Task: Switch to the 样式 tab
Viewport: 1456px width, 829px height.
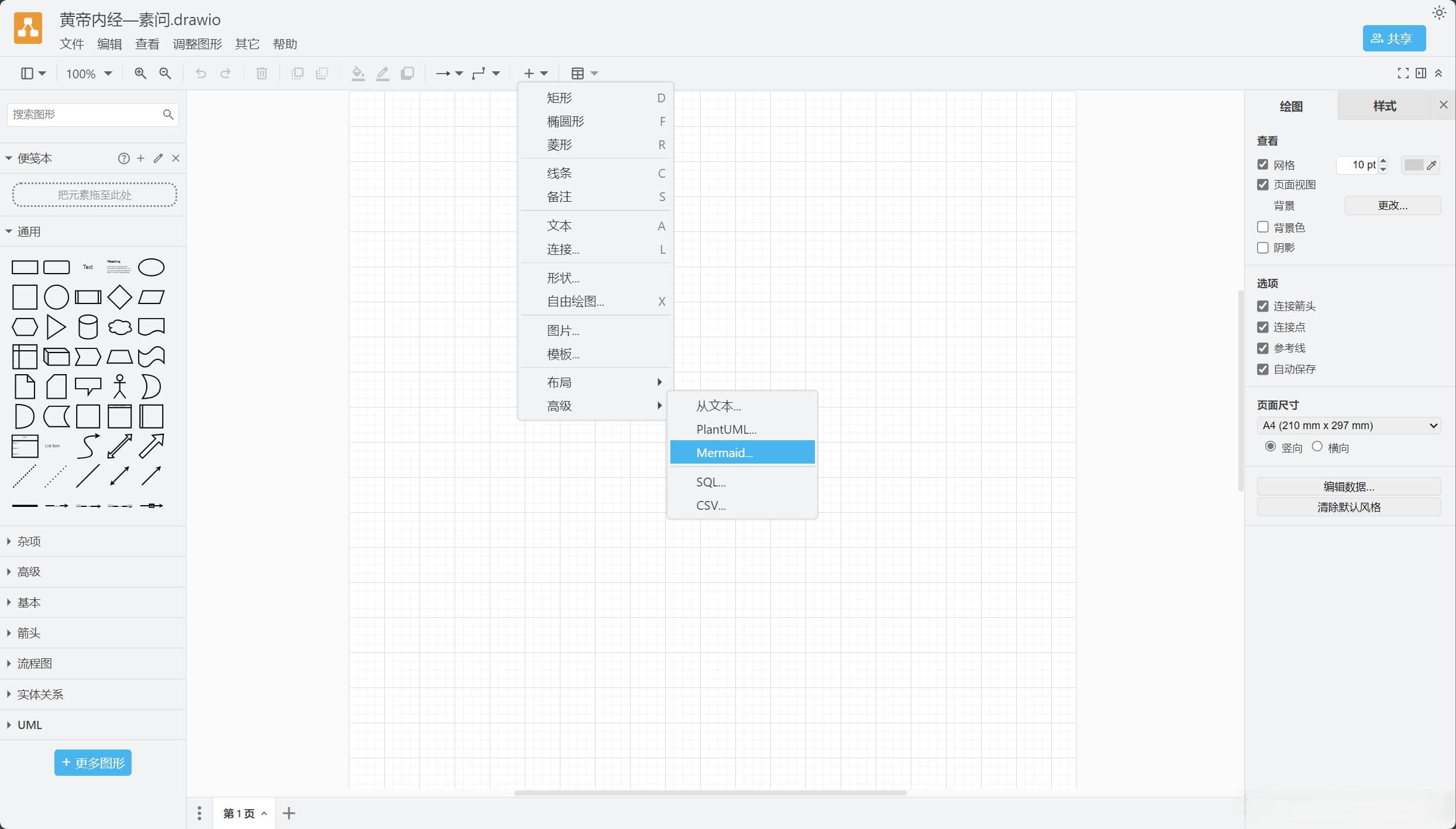Action: tap(1385, 106)
